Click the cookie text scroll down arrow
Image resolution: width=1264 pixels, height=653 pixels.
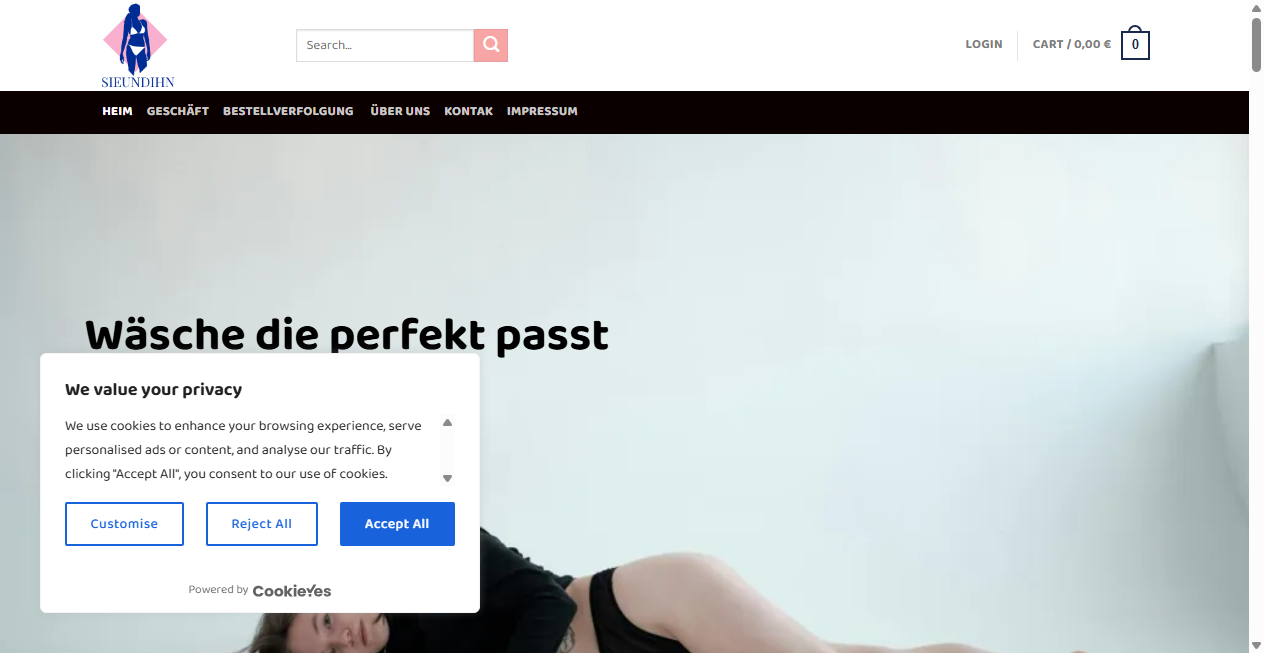click(x=447, y=478)
